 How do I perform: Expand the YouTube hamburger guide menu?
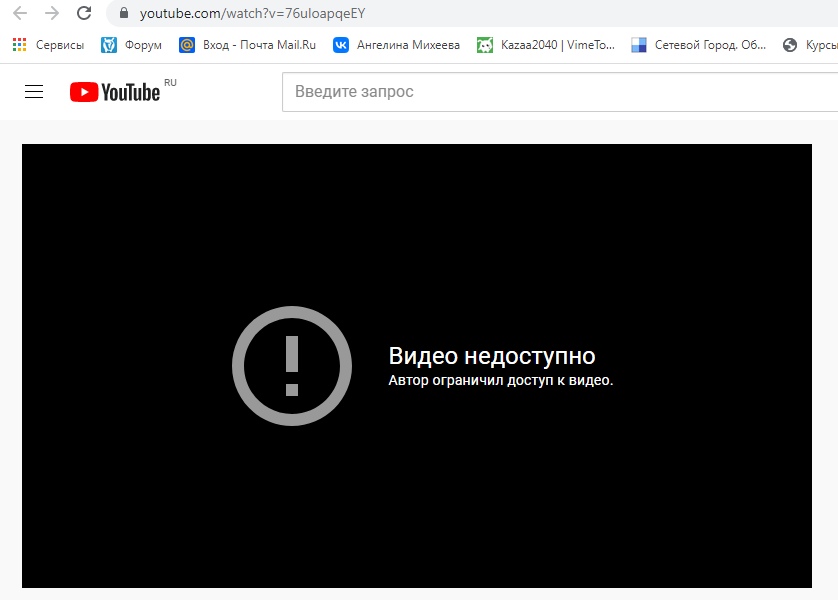click(x=34, y=92)
